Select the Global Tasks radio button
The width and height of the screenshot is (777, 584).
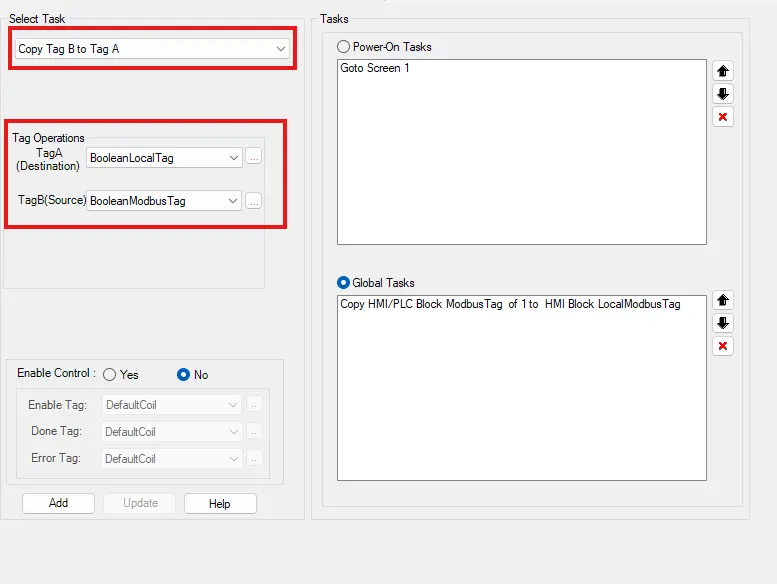345,283
